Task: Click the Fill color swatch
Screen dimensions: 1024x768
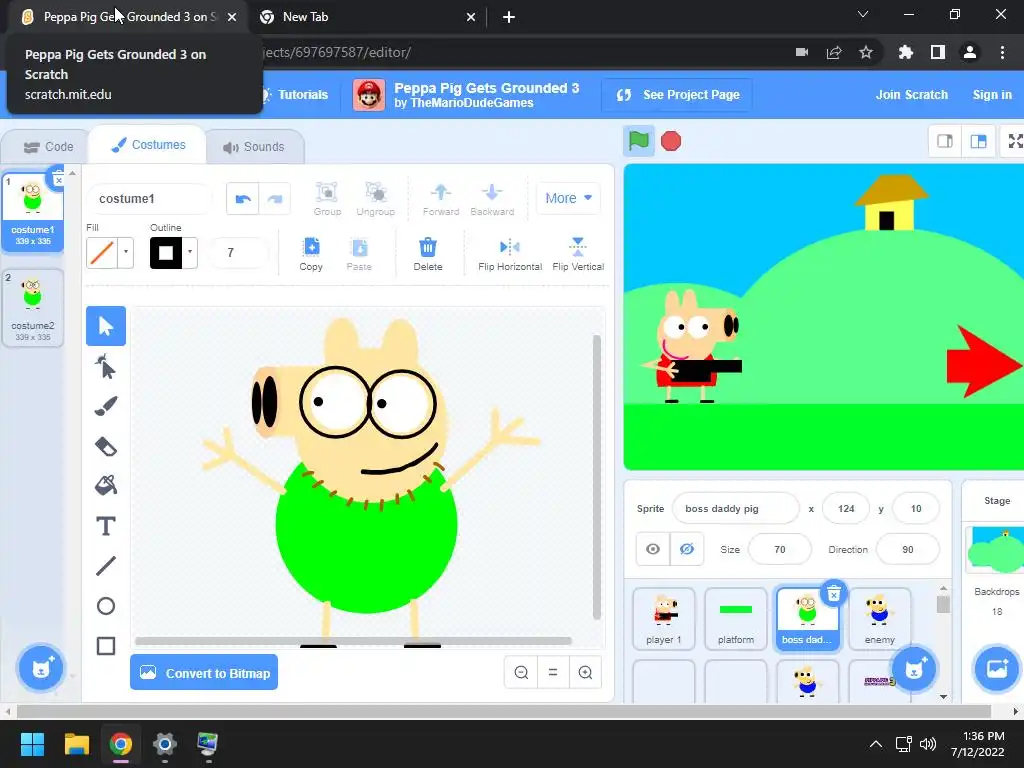Action: pos(102,252)
